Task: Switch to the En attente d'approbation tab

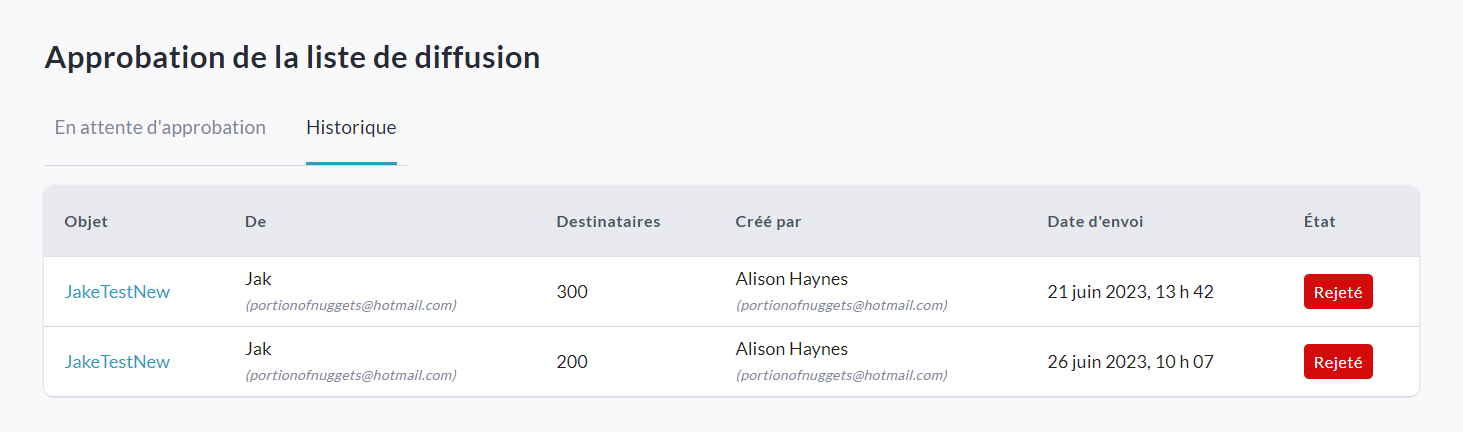Action: tap(160, 128)
